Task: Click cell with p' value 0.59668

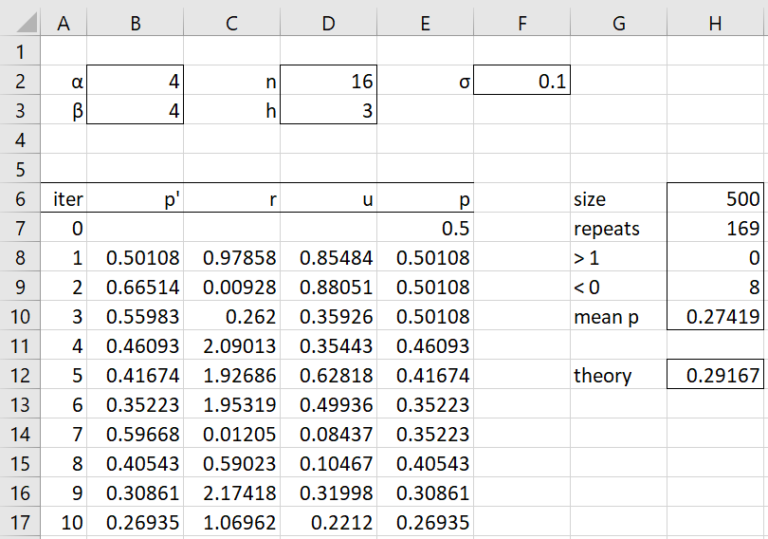Action: [x=135, y=434]
